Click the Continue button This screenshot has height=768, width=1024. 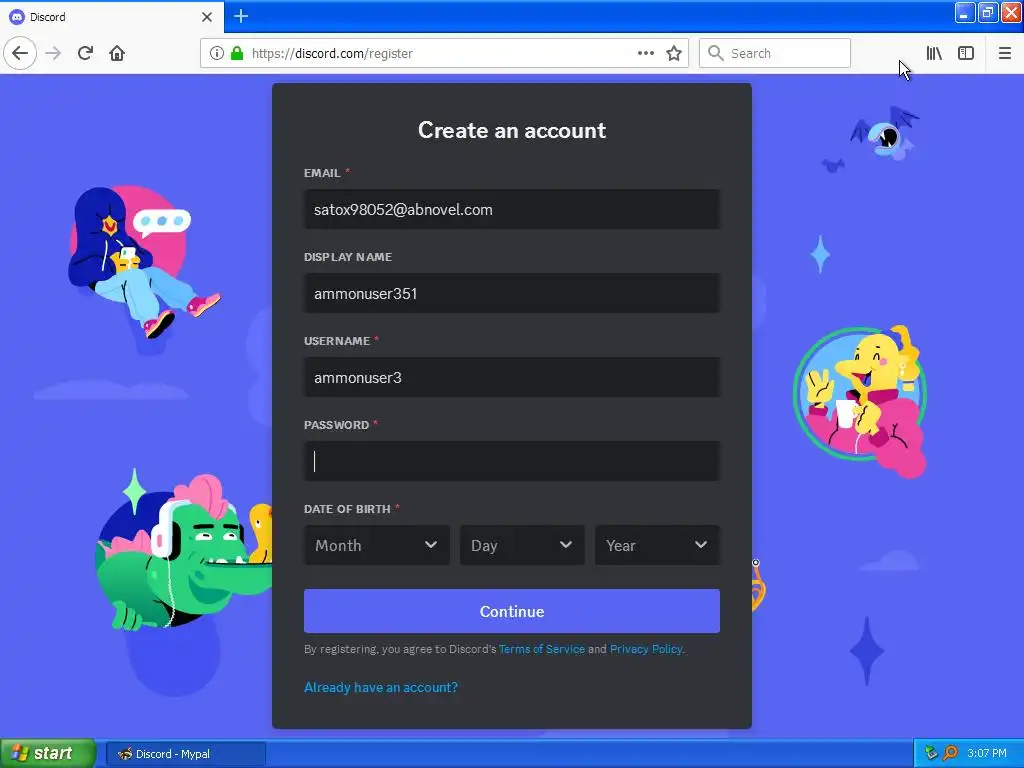click(x=512, y=611)
